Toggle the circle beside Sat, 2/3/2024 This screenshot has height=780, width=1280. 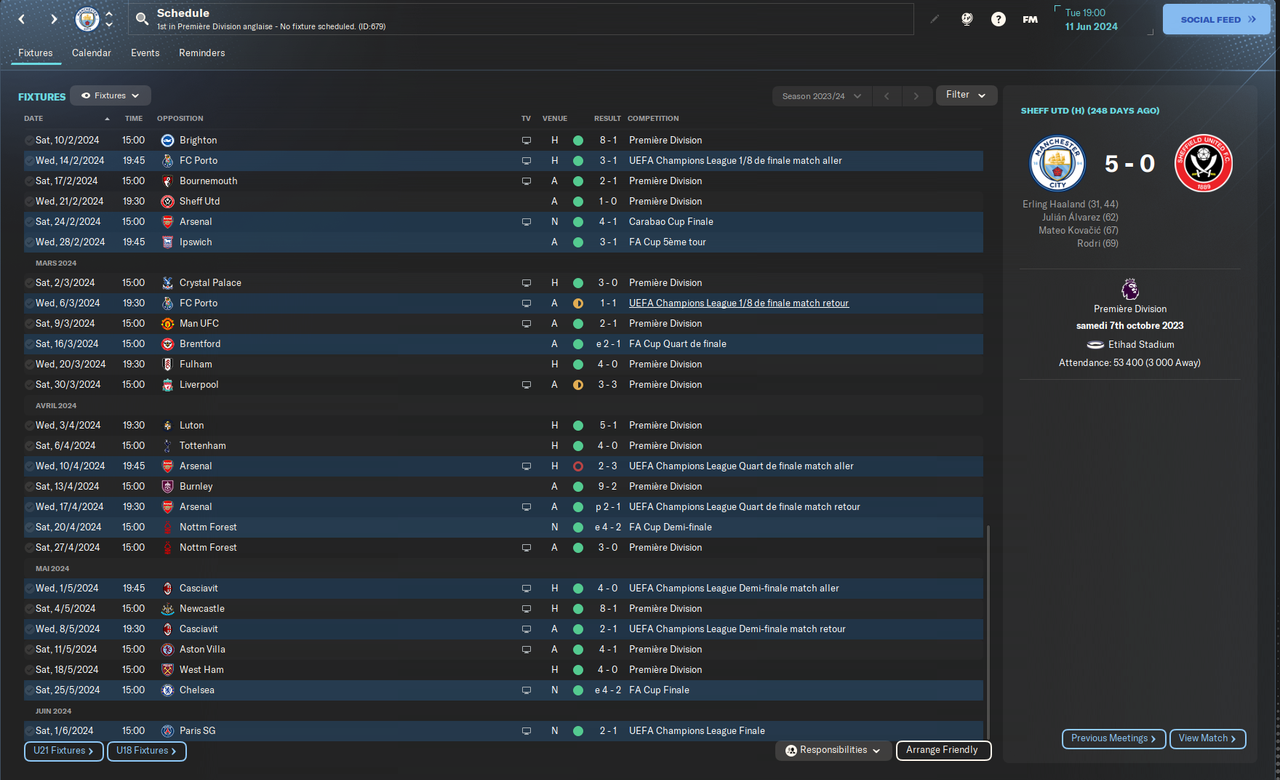tap(29, 283)
